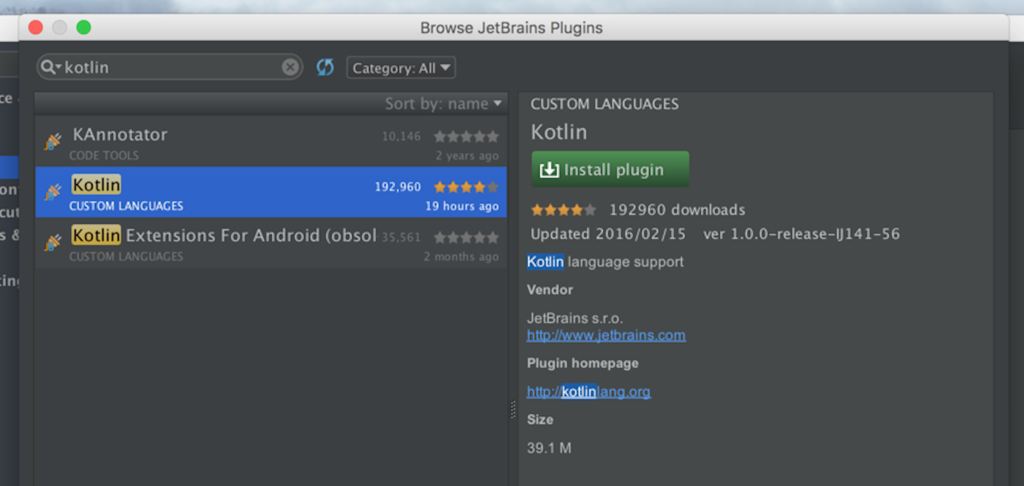Viewport: 1024px width, 486px height.
Task: Click the 10,146 download count
Action: [x=402, y=137]
